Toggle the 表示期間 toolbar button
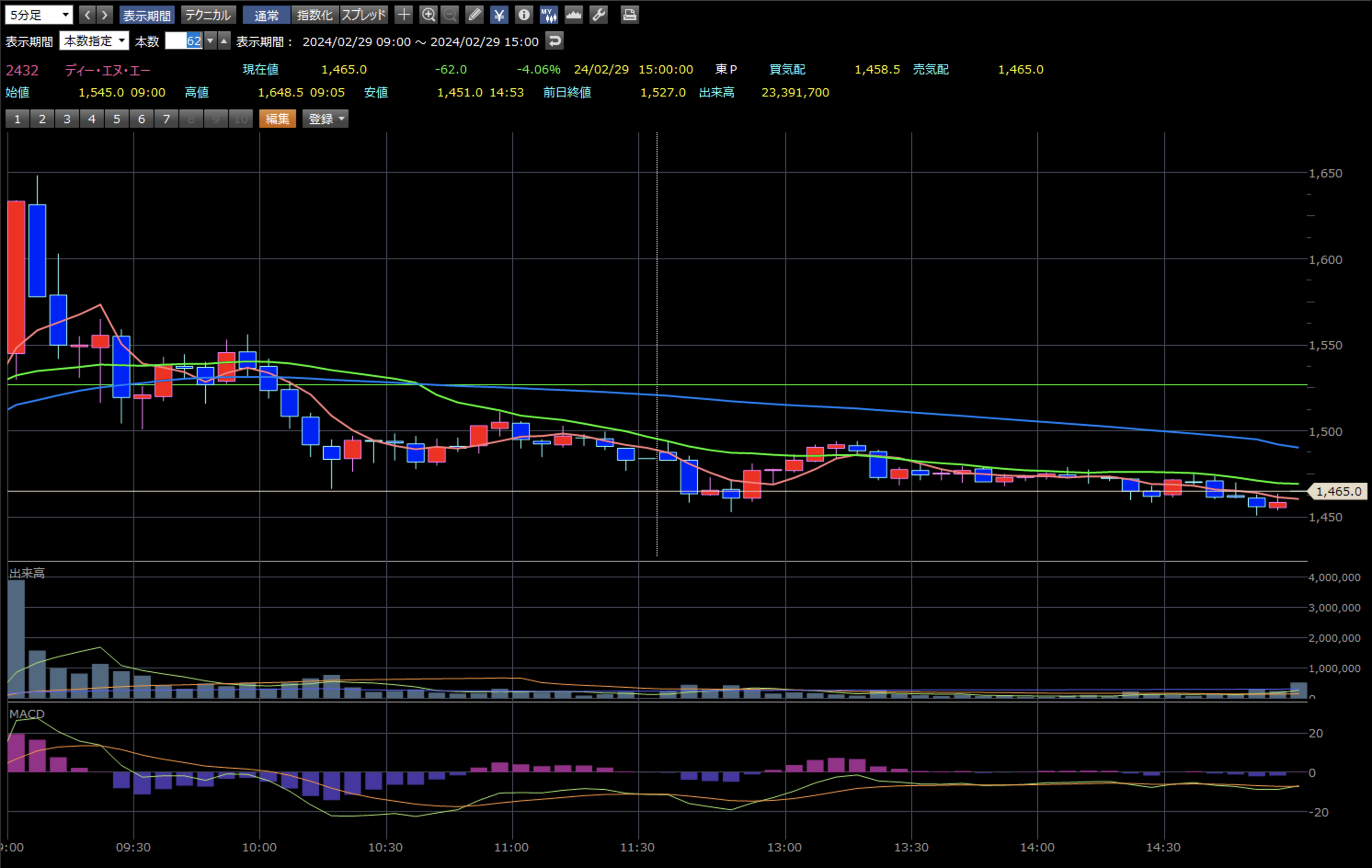The height and width of the screenshot is (868, 1372). coord(146,15)
